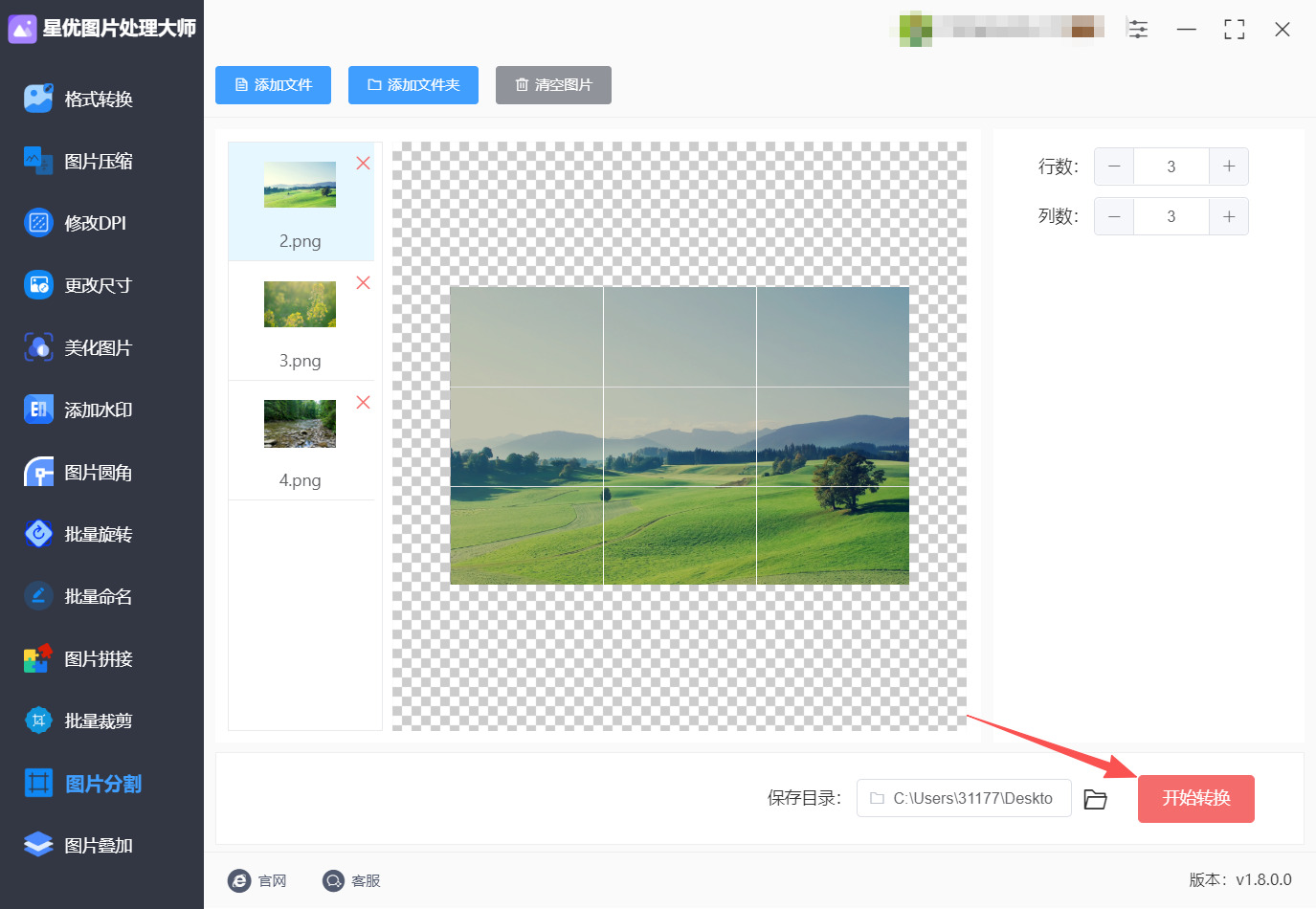The width and height of the screenshot is (1316, 909).
Task: Open the settings sliders icon in title bar
Action: tap(1138, 29)
